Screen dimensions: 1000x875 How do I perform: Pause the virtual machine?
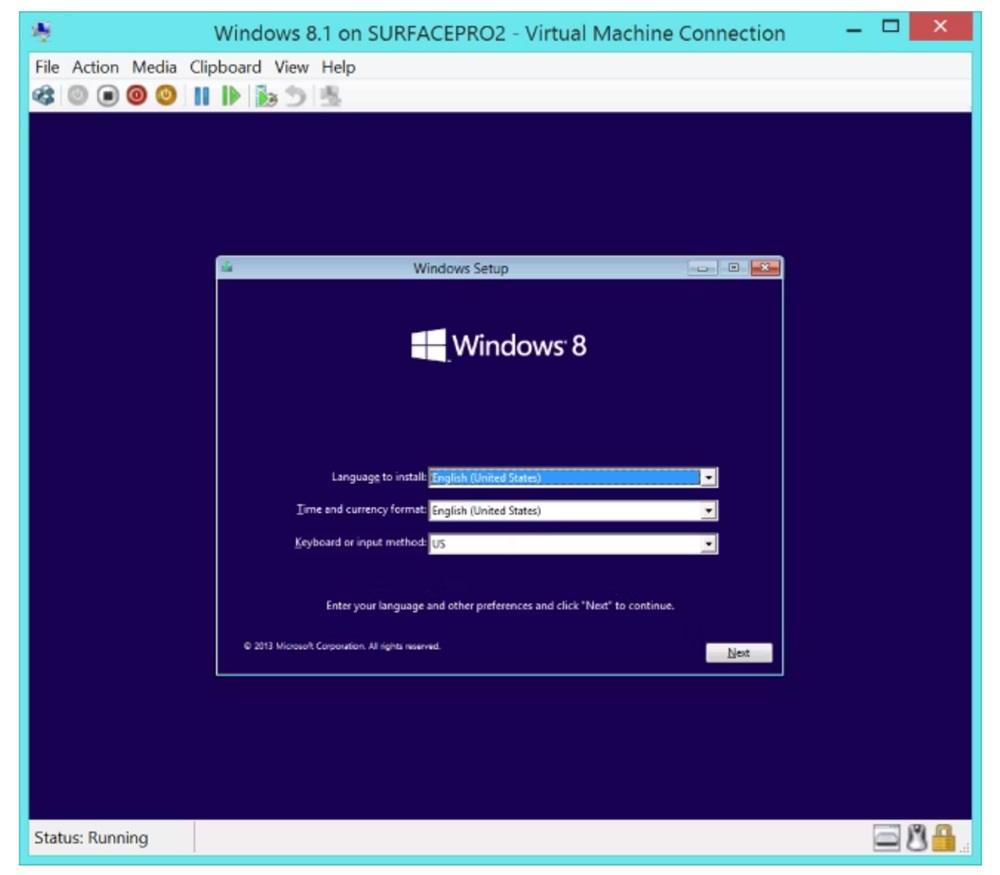[202, 96]
